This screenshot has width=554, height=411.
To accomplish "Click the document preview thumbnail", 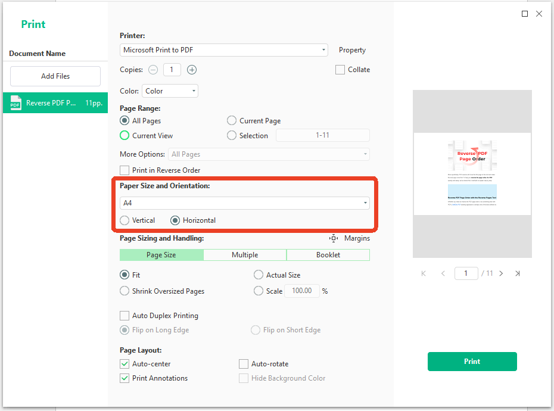I will 472,174.
